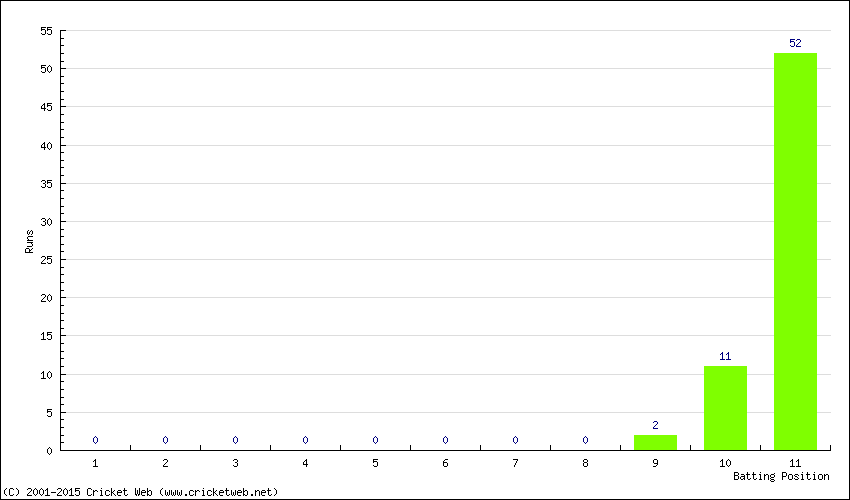The width and height of the screenshot is (850, 500).
Task: Click the value label 52 above the bar
Action: click(x=795, y=43)
